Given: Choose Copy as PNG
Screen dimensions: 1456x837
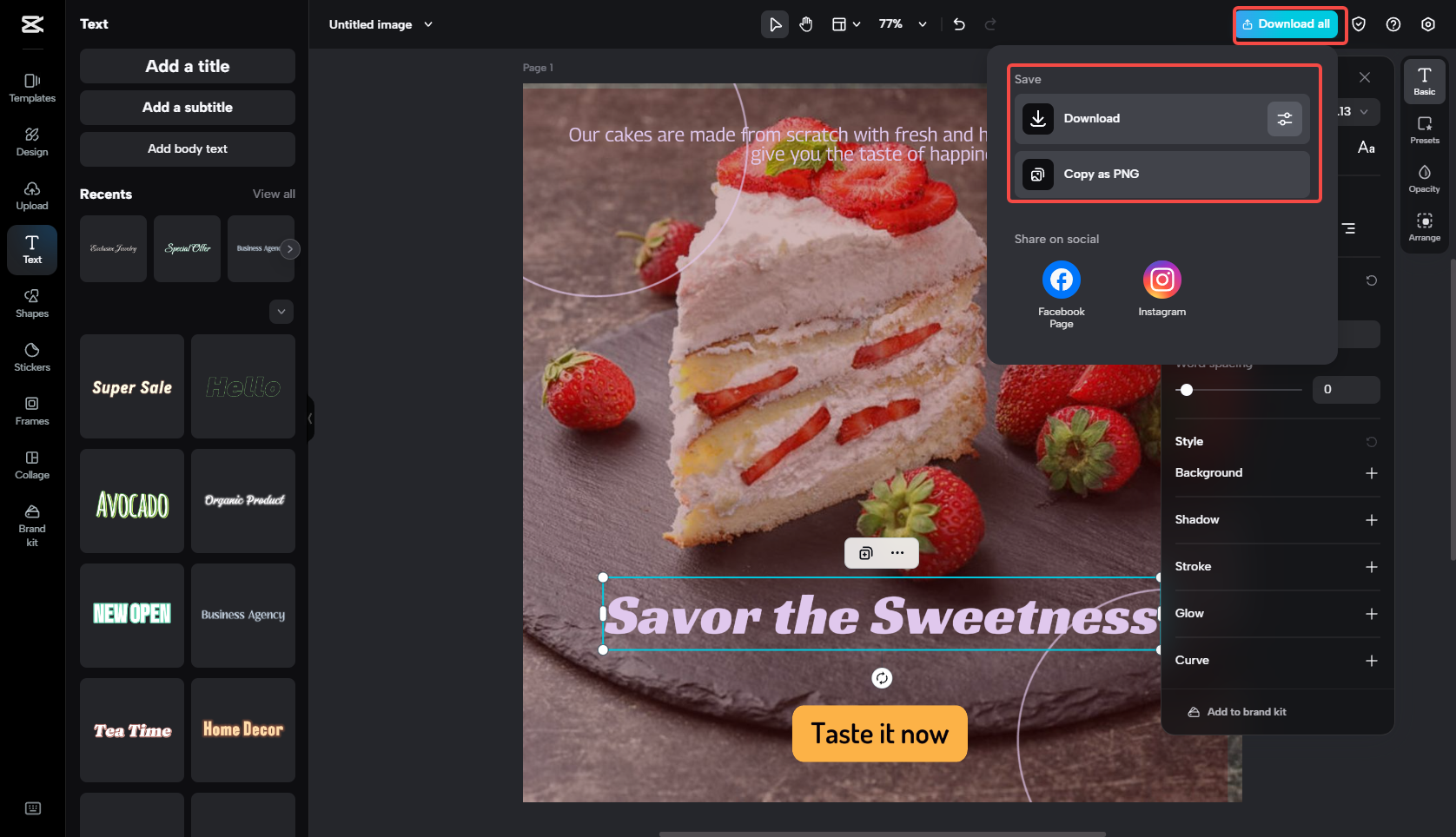Looking at the screenshot, I should point(1162,175).
